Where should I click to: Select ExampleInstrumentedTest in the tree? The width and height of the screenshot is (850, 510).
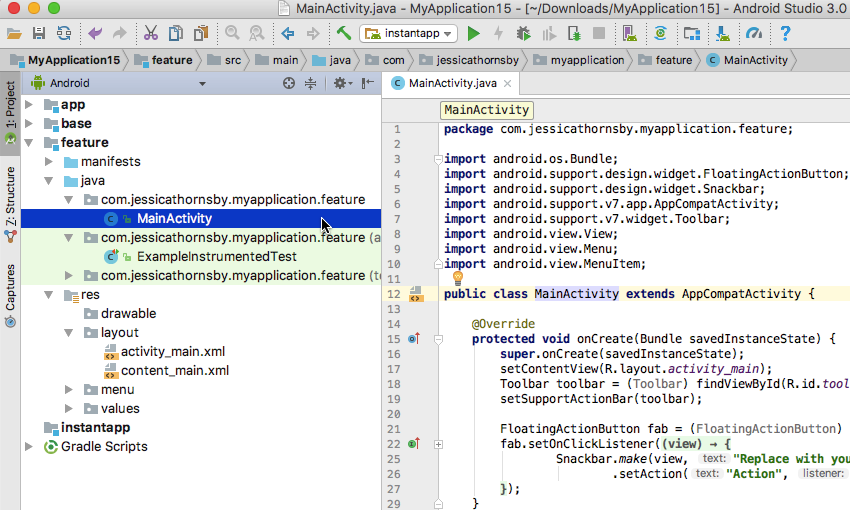[x=216, y=256]
